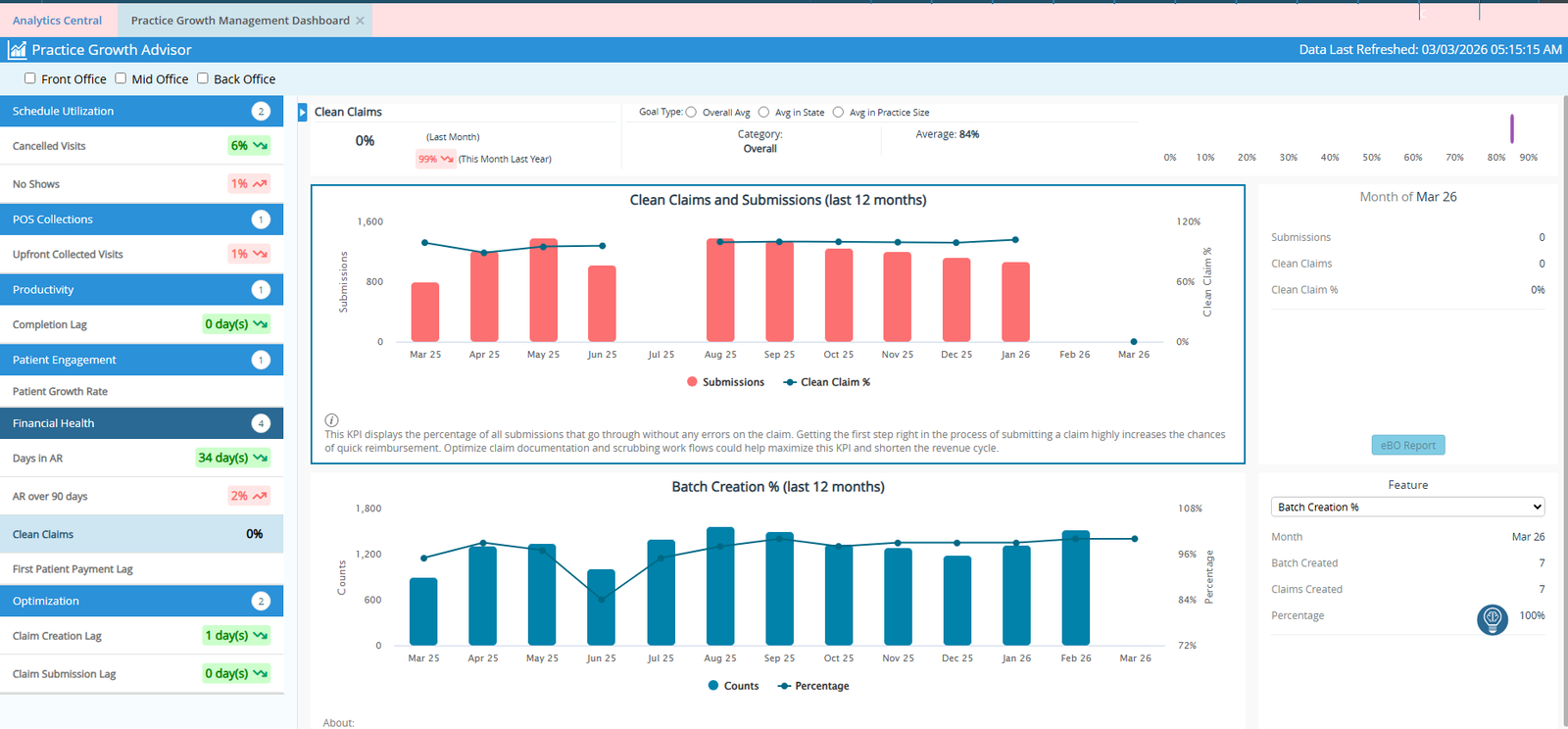Image resolution: width=1568 pixels, height=729 pixels.
Task: Enable the Front Office checkbox
Action: click(x=30, y=78)
